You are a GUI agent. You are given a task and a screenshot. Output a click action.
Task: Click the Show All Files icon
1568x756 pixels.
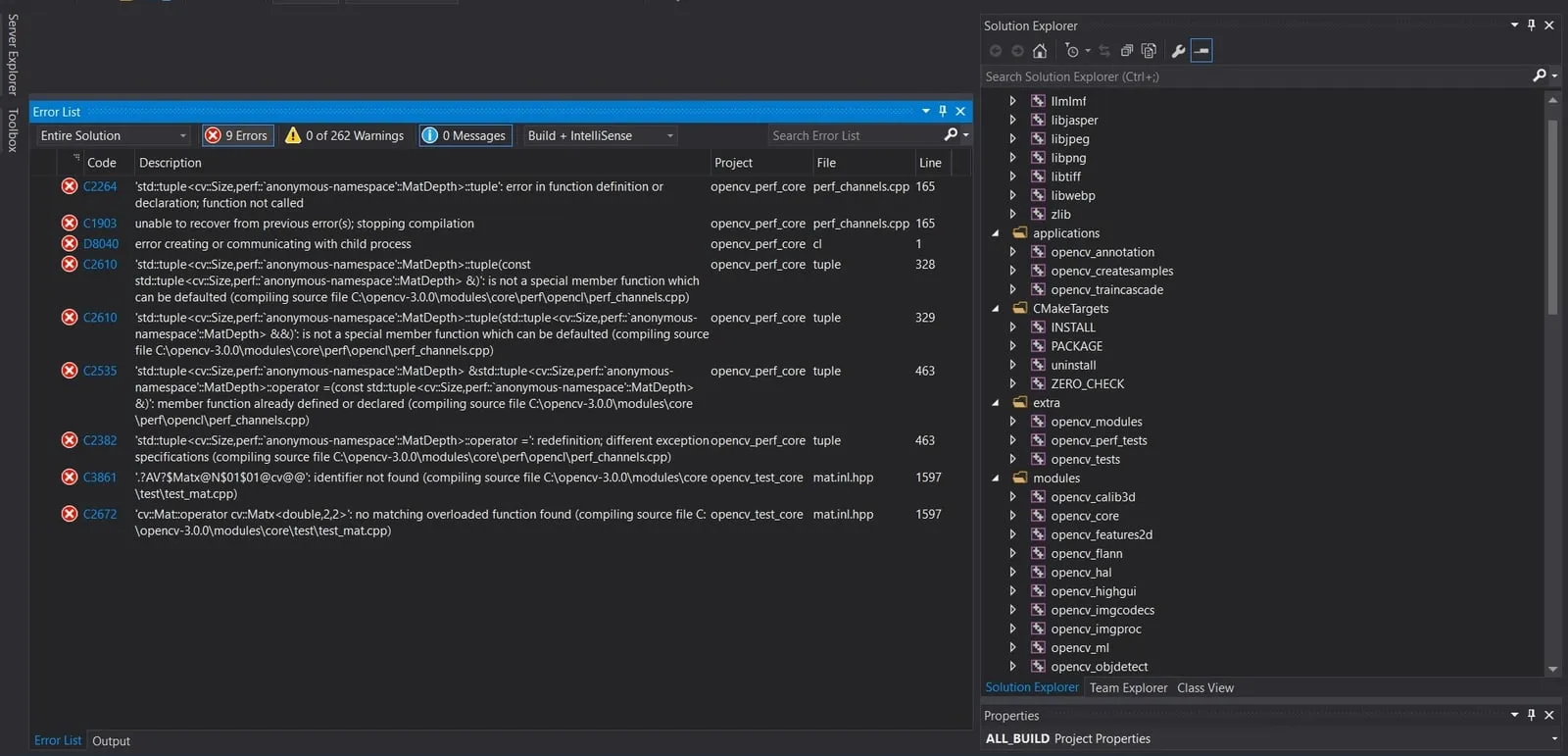coord(1150,51)
